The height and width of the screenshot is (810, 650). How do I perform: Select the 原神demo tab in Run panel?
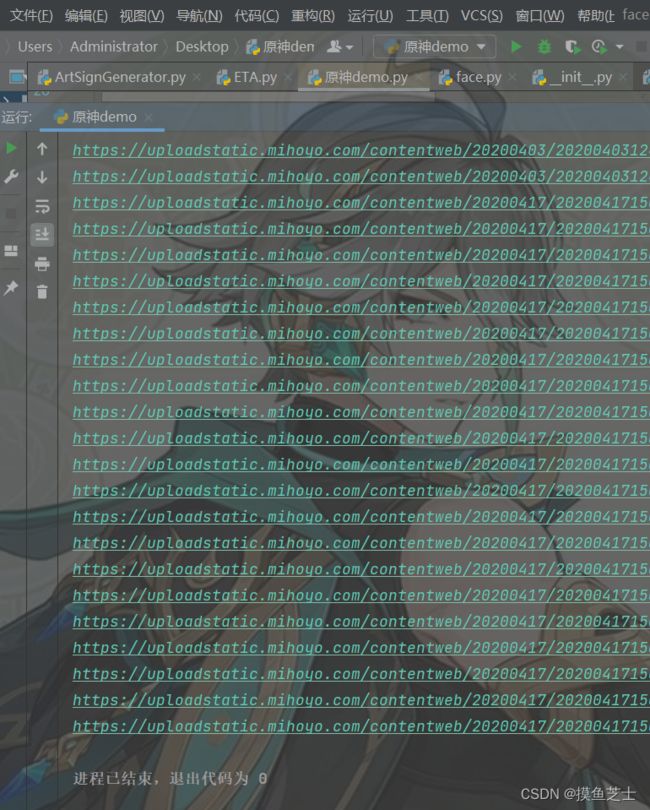[103, 117]
